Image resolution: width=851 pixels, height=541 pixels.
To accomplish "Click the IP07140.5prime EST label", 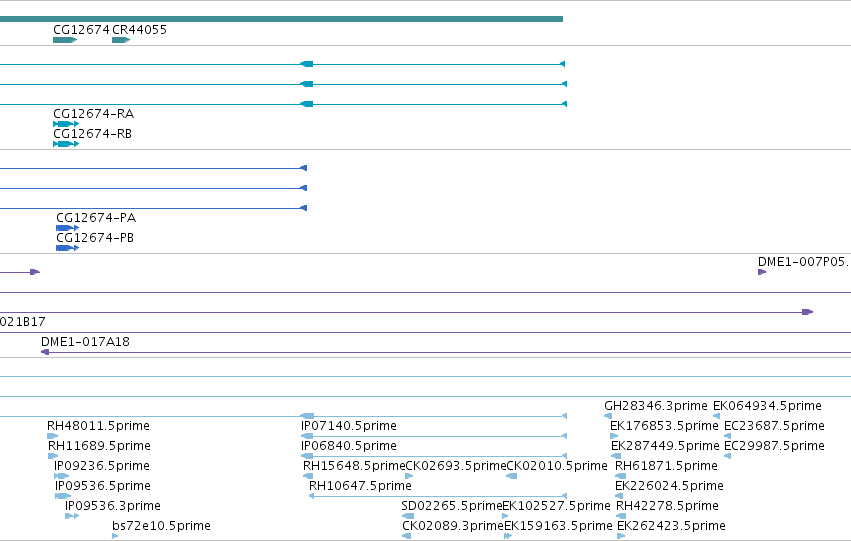I will coord(349,426).
